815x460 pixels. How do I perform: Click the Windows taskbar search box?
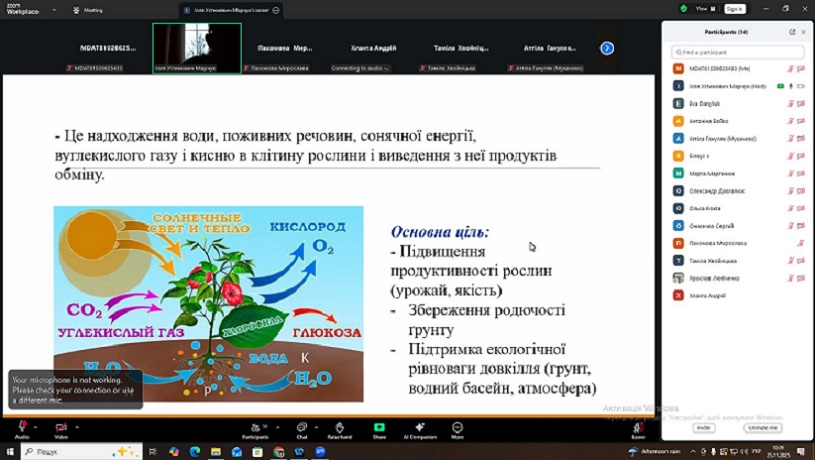coord(82,452)
